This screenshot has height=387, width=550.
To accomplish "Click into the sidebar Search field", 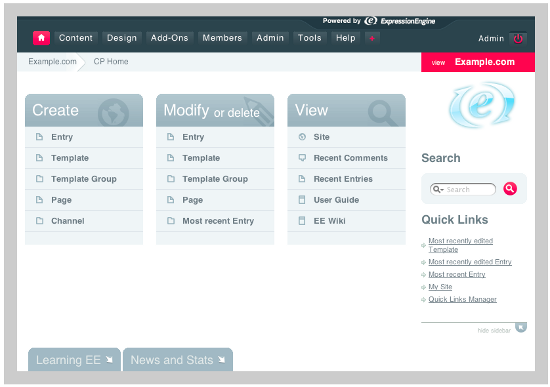I will click(463, 189).
